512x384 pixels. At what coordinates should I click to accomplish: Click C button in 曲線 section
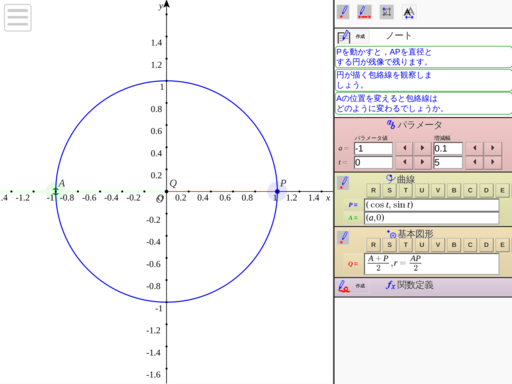[x=470, y=190]
